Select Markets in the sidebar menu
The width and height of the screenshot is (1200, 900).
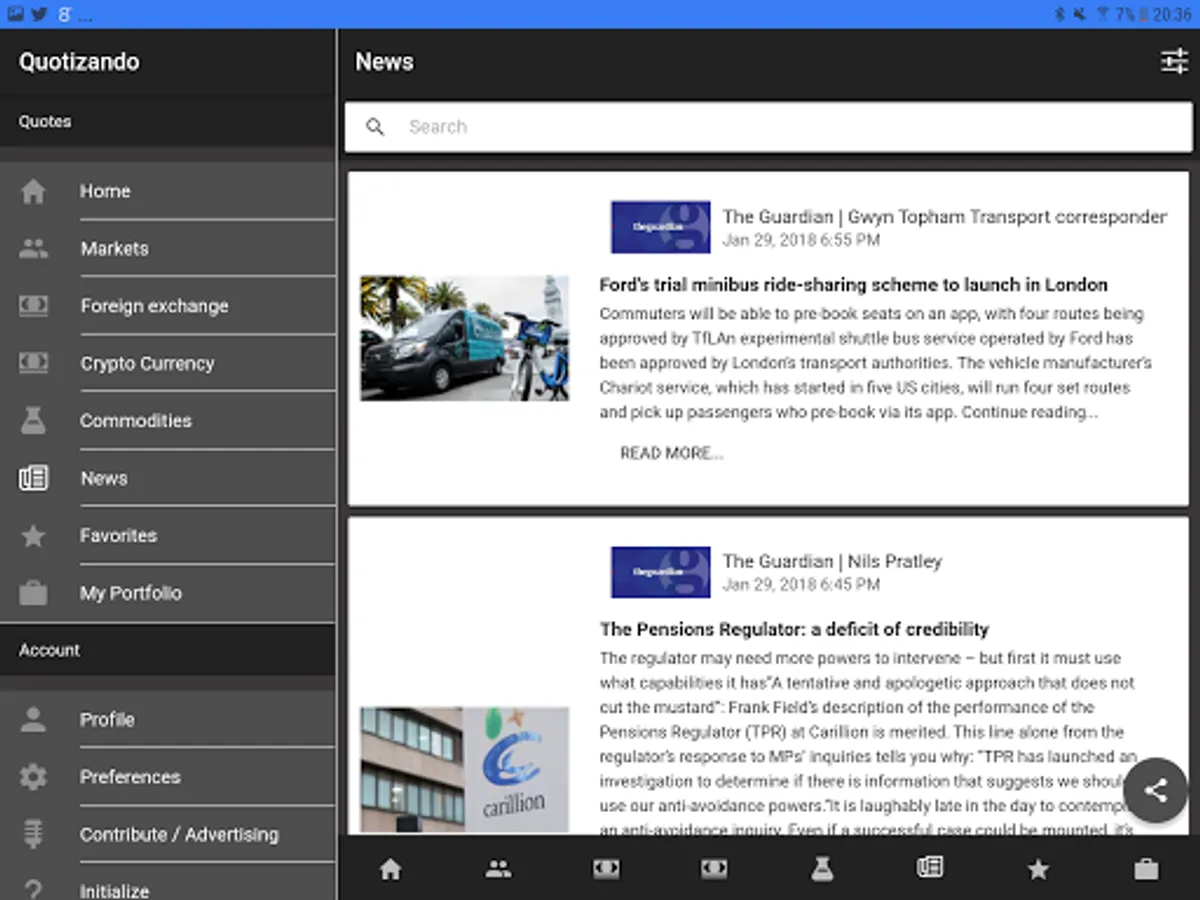click(168, 249)
